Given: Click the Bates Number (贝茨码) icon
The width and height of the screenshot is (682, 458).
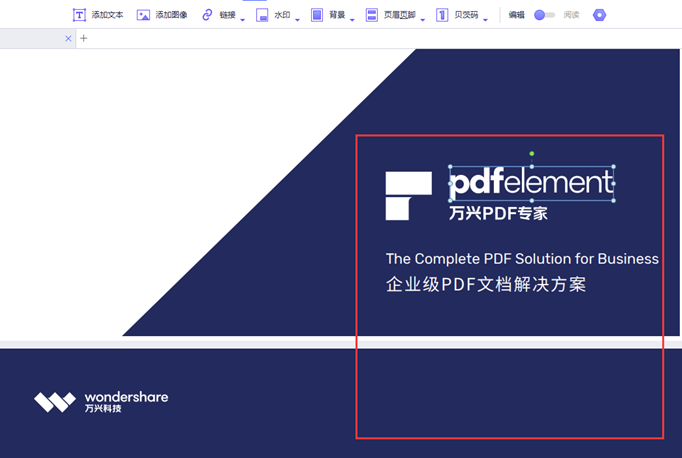Looking at the screenshot, I should tap(442, 15).
